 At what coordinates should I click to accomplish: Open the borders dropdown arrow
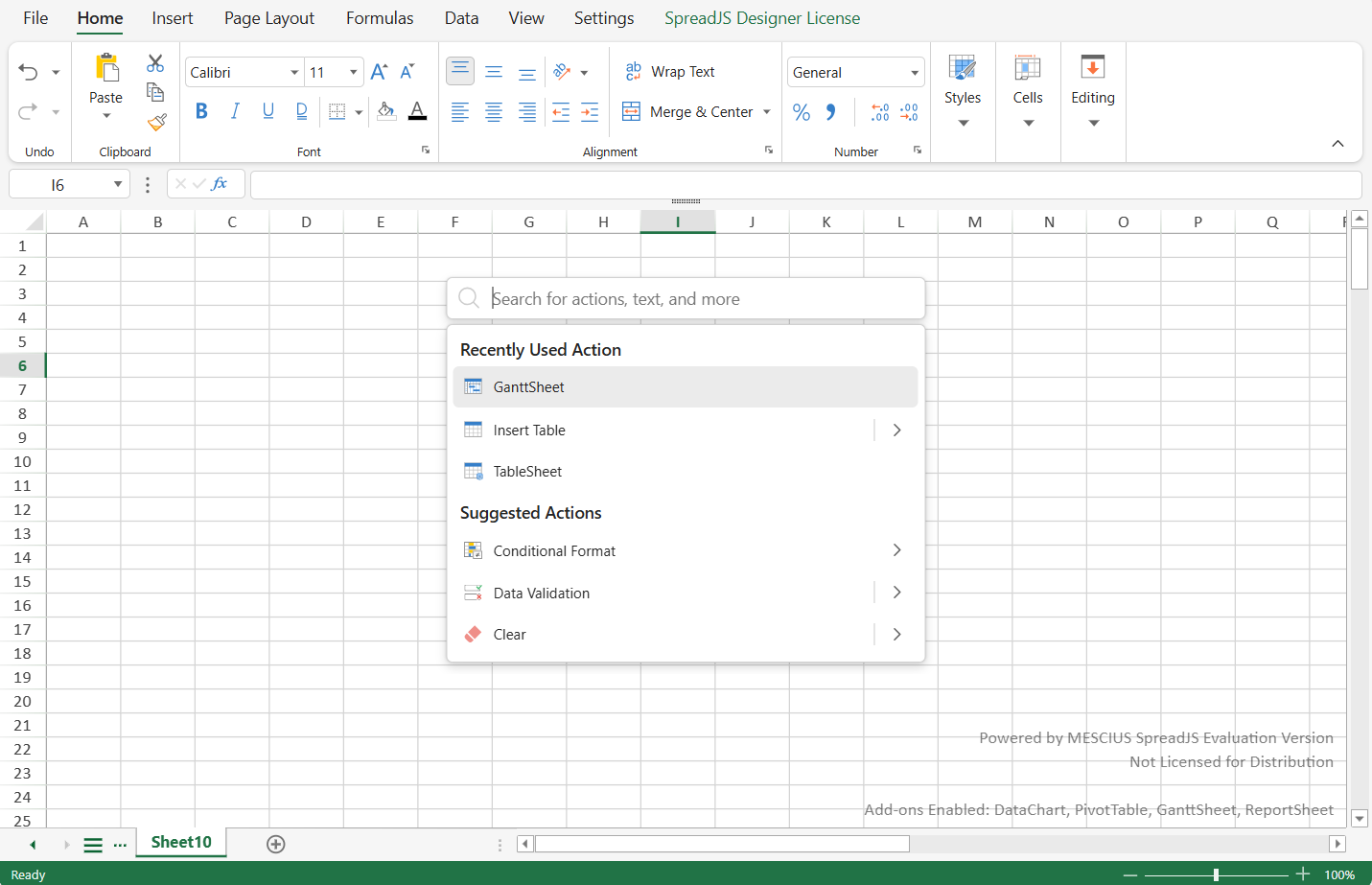click(359, 112)
